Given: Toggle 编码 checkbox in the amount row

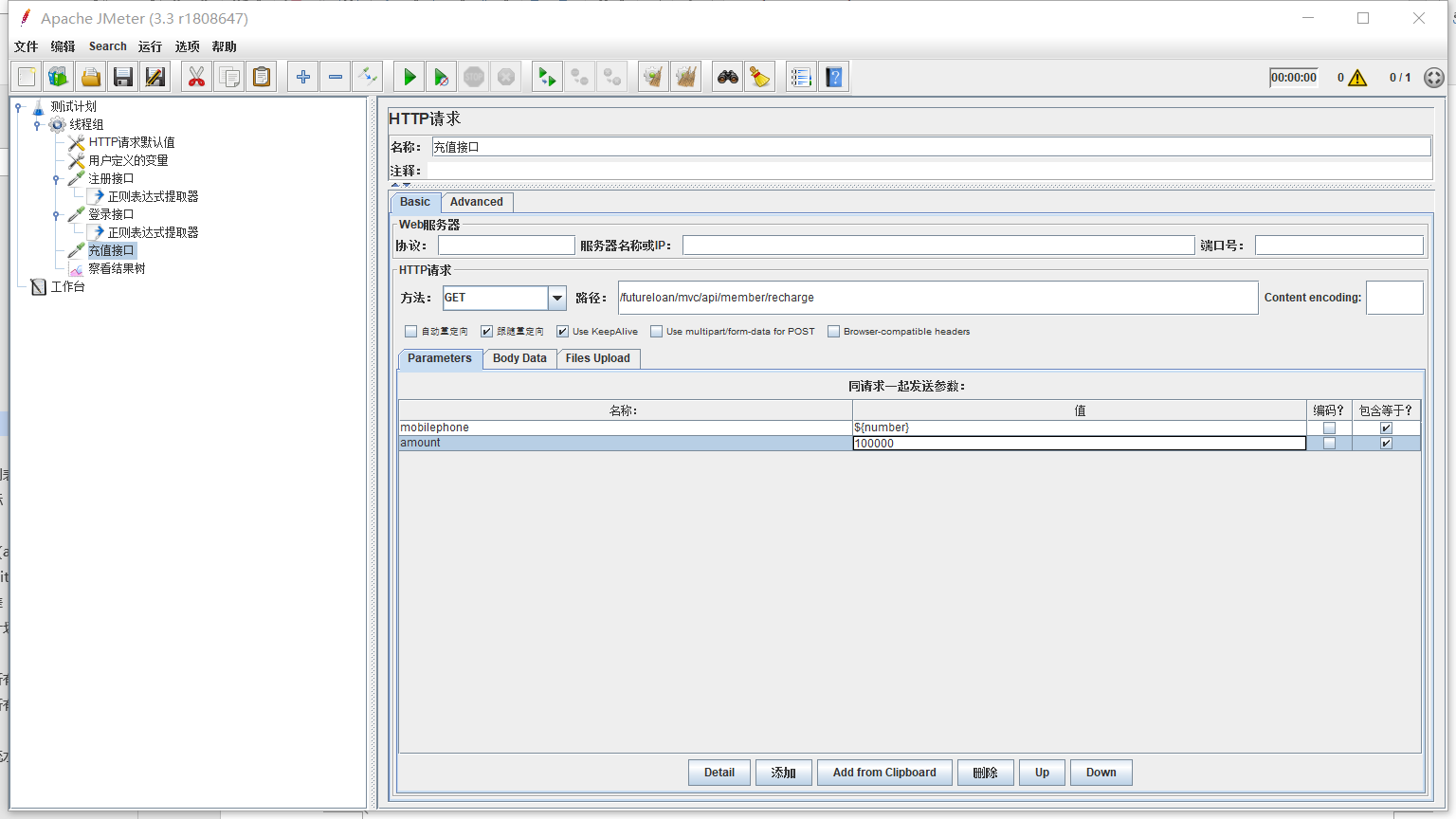Looking at the screenshot, I should point(1329,444).
